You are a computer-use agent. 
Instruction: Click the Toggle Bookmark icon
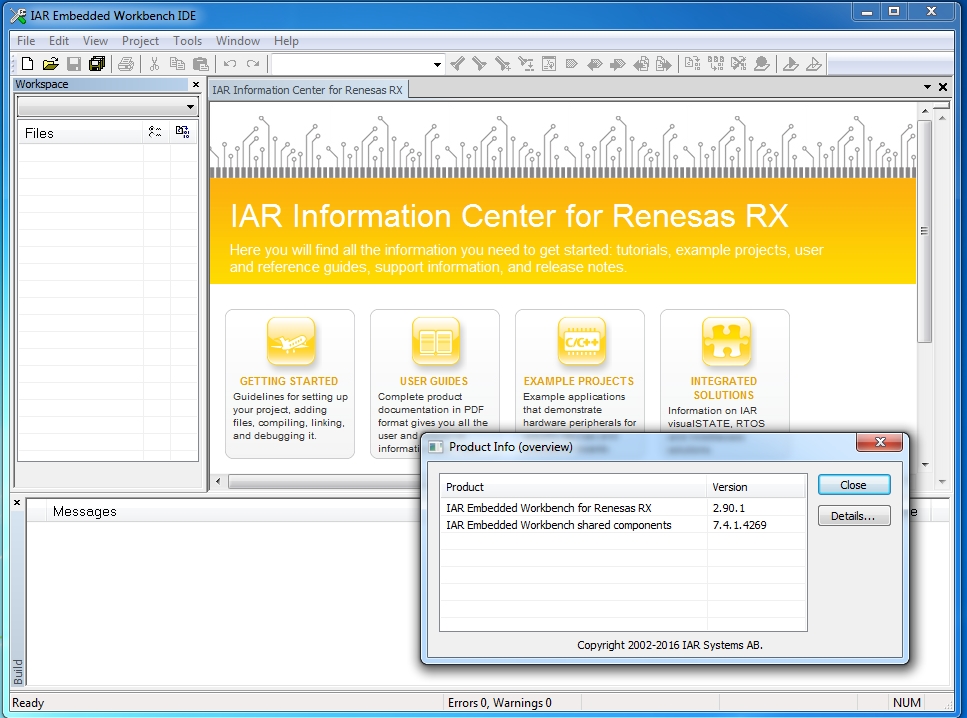[x=572, y=64]
